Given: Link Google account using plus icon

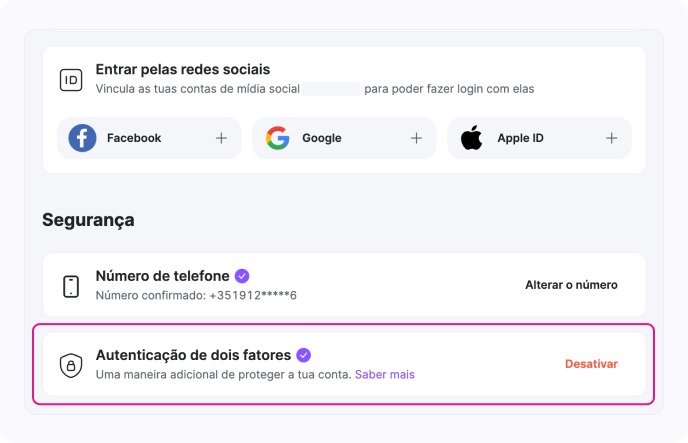Looking at the screenshot, I should tap(416, 138).
